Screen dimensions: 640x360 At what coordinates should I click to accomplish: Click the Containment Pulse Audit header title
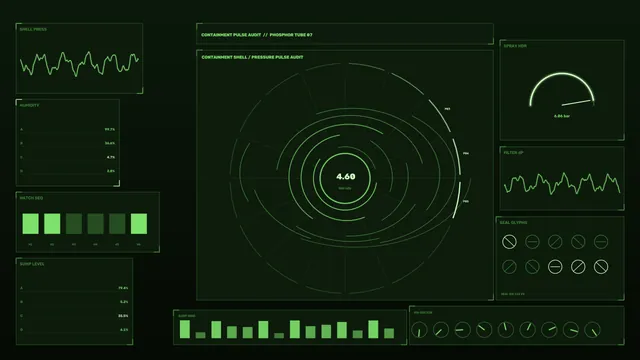pyautogui.click(x=257, y=35)
